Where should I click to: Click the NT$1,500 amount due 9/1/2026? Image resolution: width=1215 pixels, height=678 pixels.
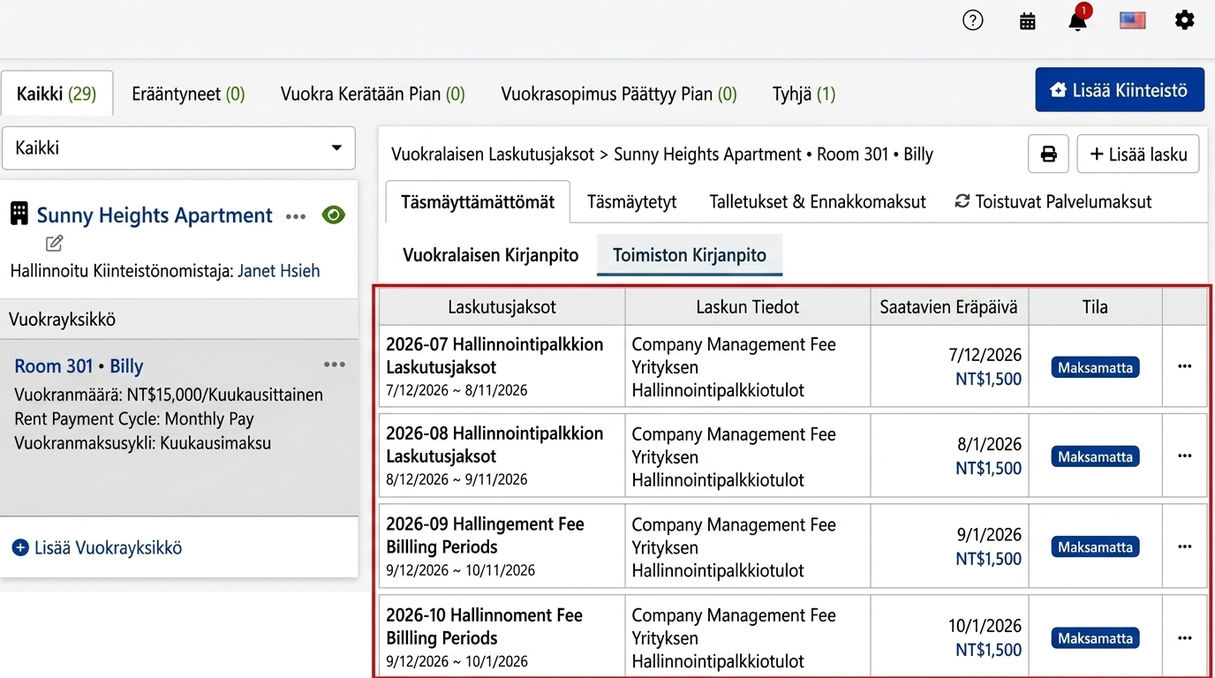[x=989, y=559]
